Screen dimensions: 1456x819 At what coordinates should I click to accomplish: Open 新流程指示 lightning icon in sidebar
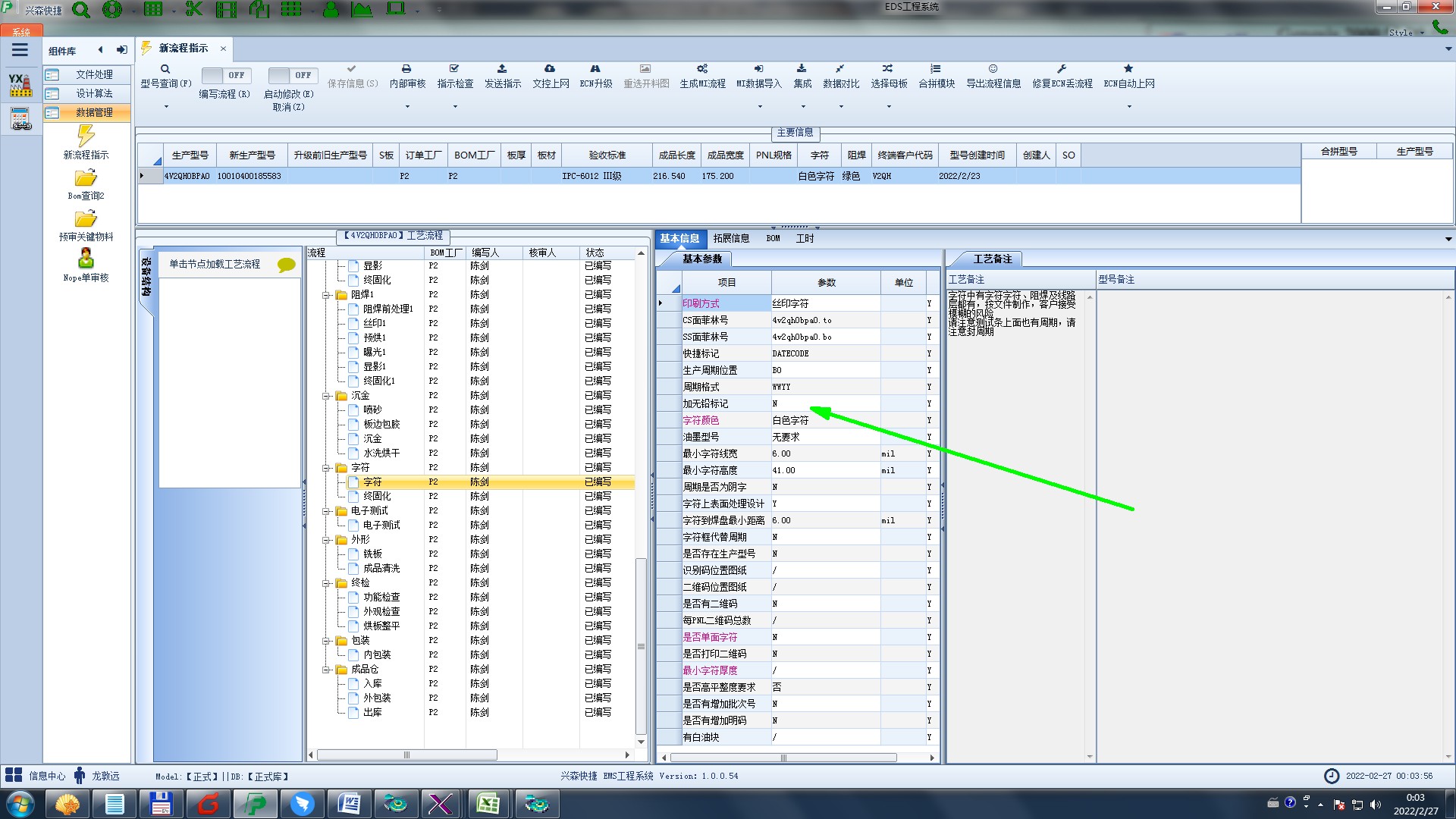pos(86,136)
